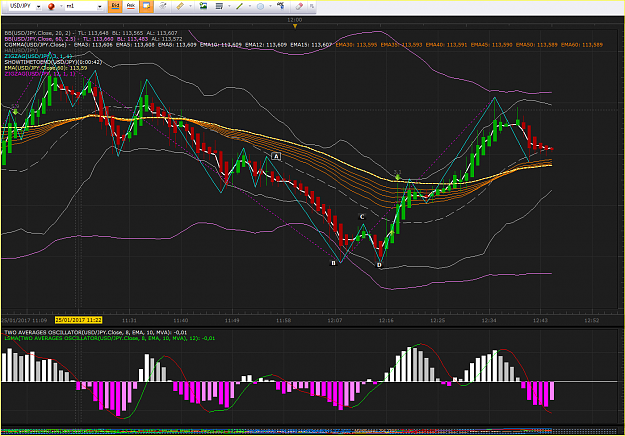Viewport: 625px width, 436px height.
Task: Click the 12:43 time axis label
Action: pyautogui.click(x=540, y=320)
